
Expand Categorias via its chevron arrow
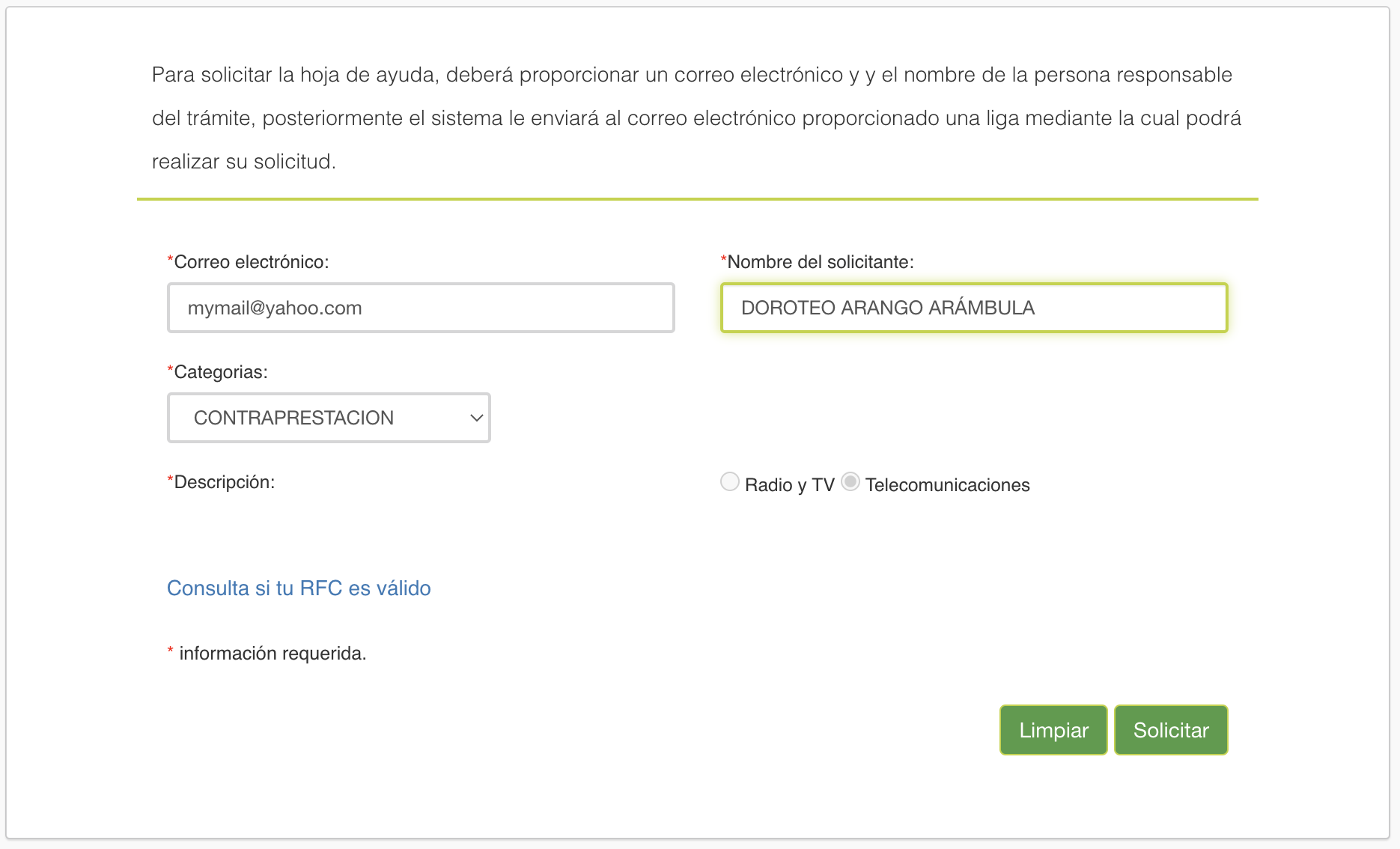pos(476,418)
